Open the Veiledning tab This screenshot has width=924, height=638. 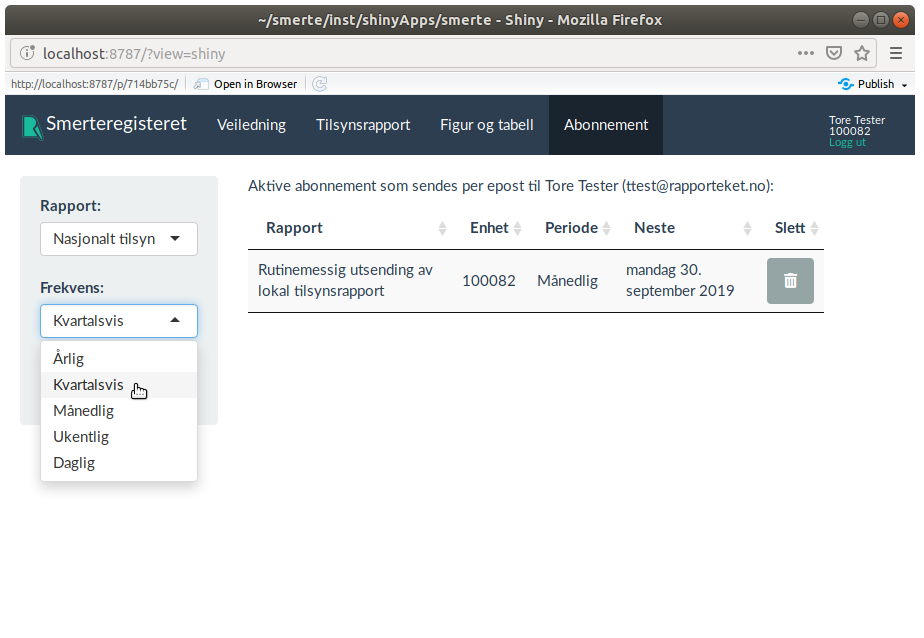pos(251,125)
